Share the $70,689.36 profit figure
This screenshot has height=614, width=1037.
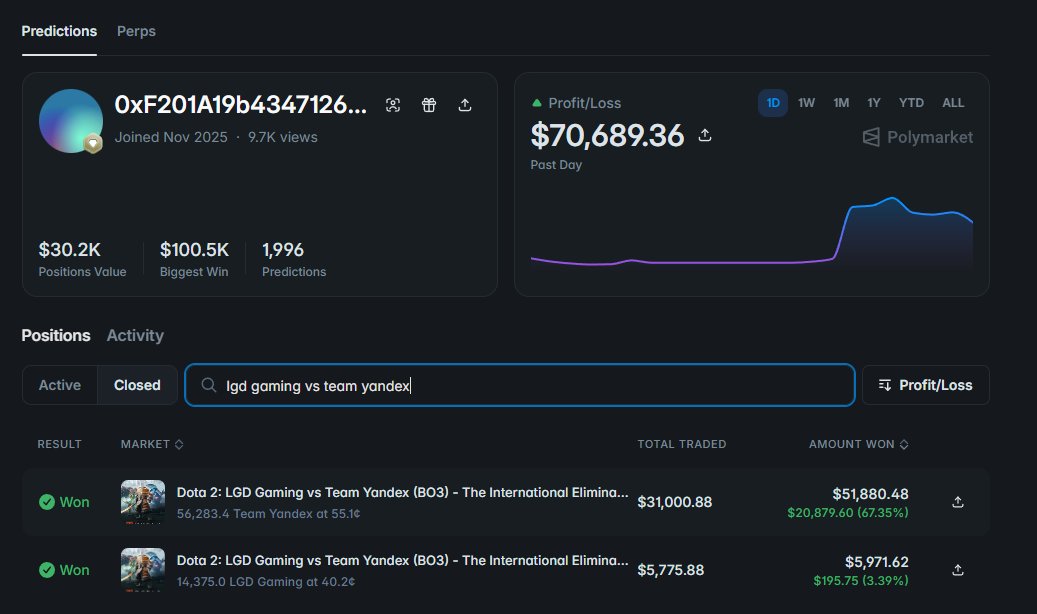(705, 135)
